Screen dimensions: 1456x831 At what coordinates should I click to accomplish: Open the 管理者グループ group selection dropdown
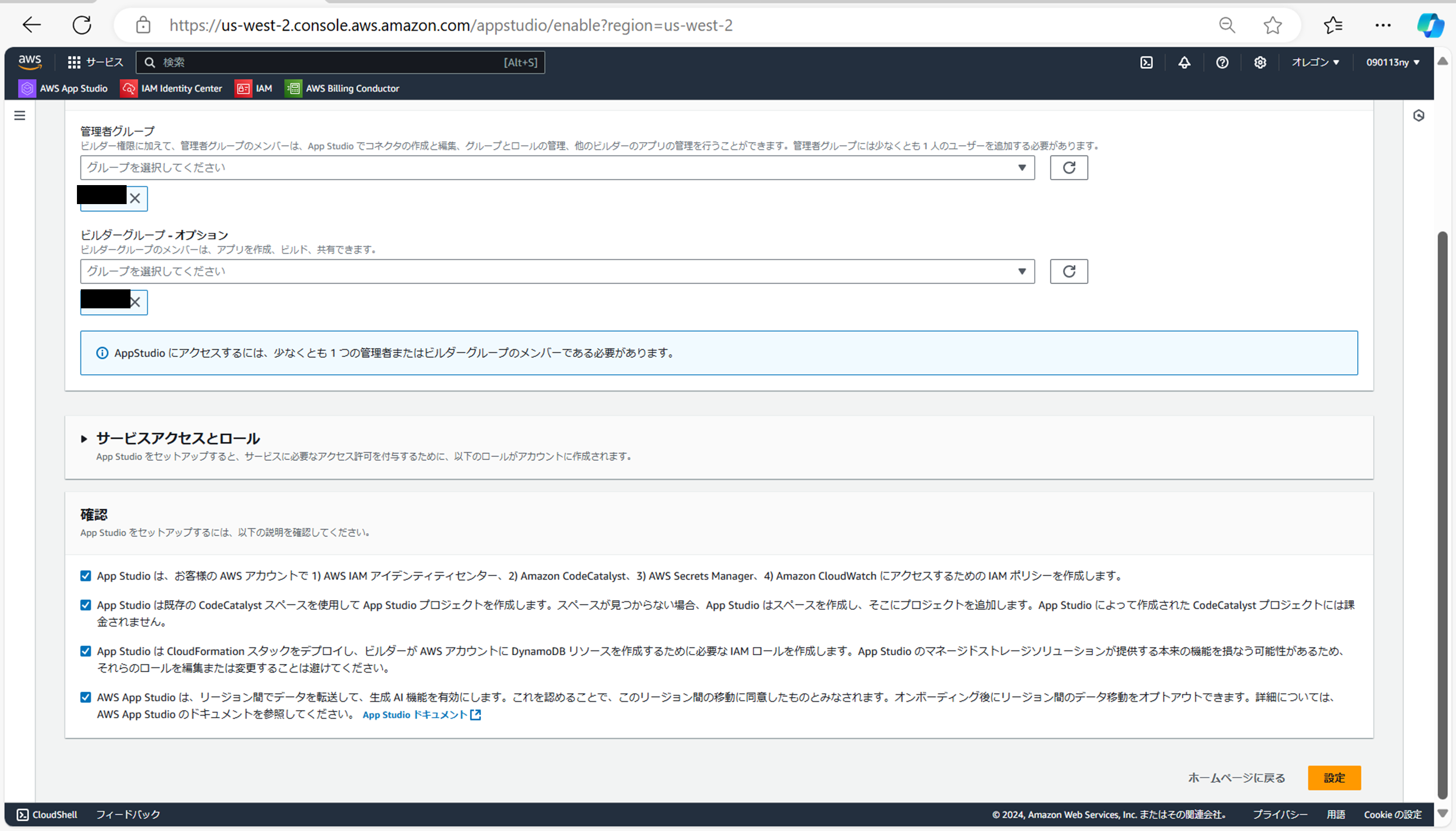pos(557,168)
